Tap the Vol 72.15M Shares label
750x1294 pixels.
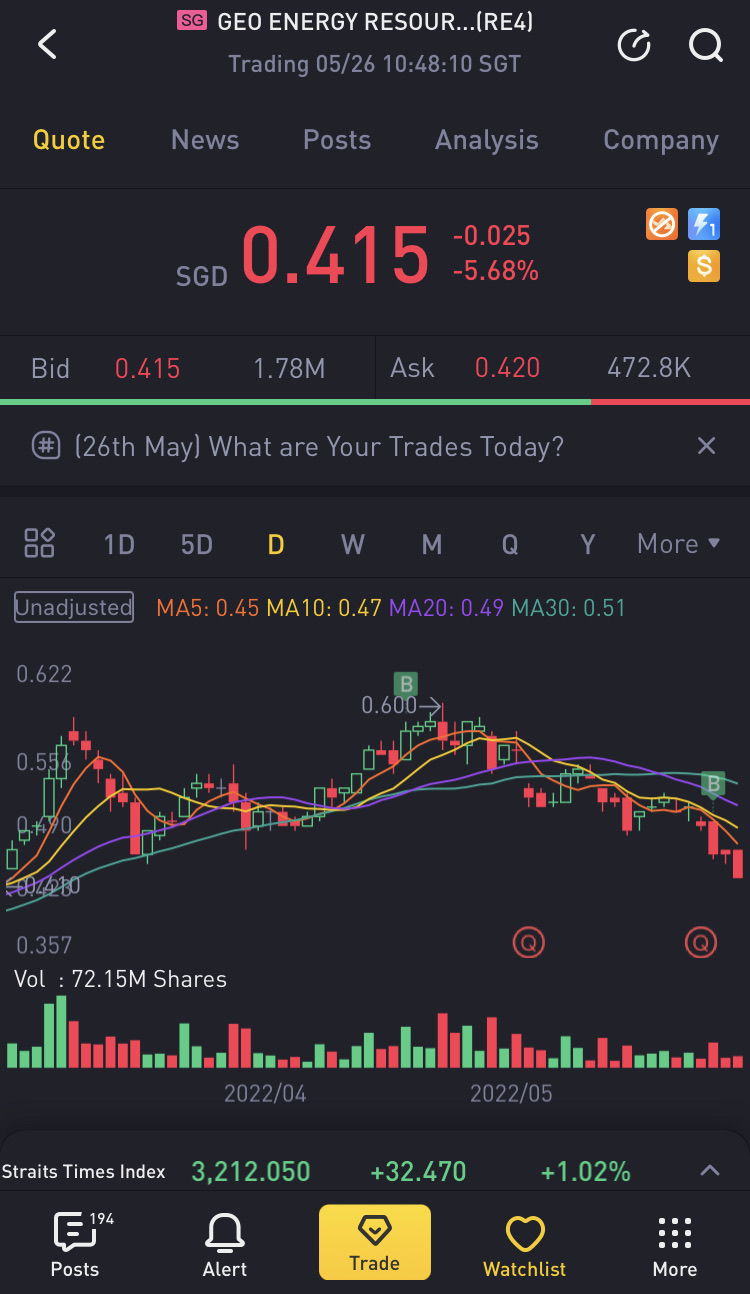(x=120, y=979)
